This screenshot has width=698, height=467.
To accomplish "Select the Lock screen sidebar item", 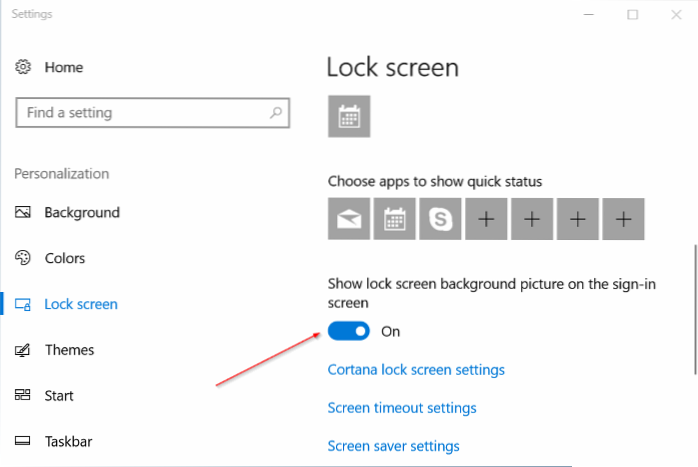I will point(80,304).
